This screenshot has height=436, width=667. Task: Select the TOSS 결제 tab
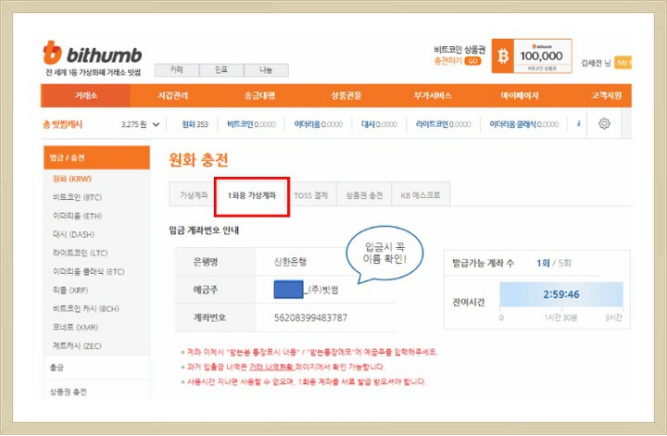(x=311, y=195)
